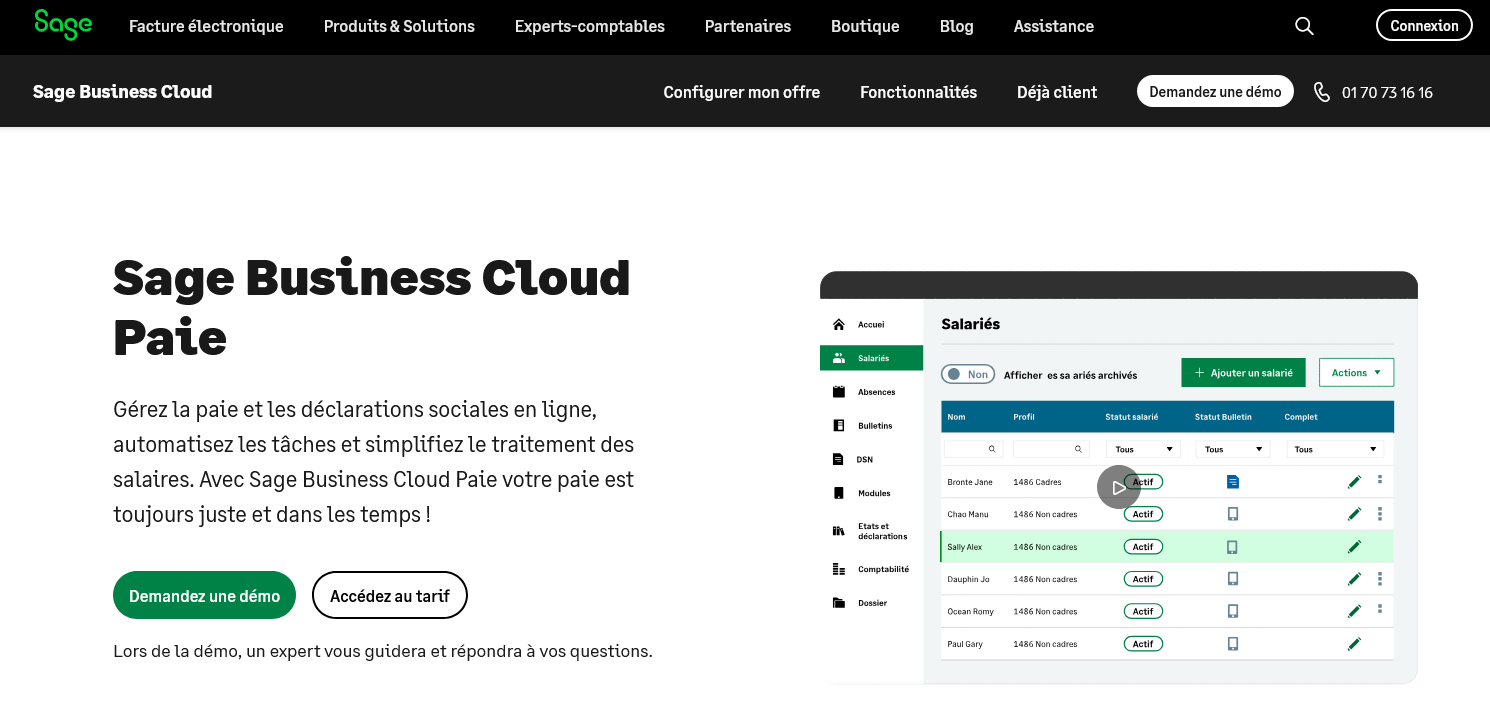The height and width of the screenshot is (714, 1490).
Task: Open the three-dot menu for Chao Manu
Action: tap(1380, 514)
